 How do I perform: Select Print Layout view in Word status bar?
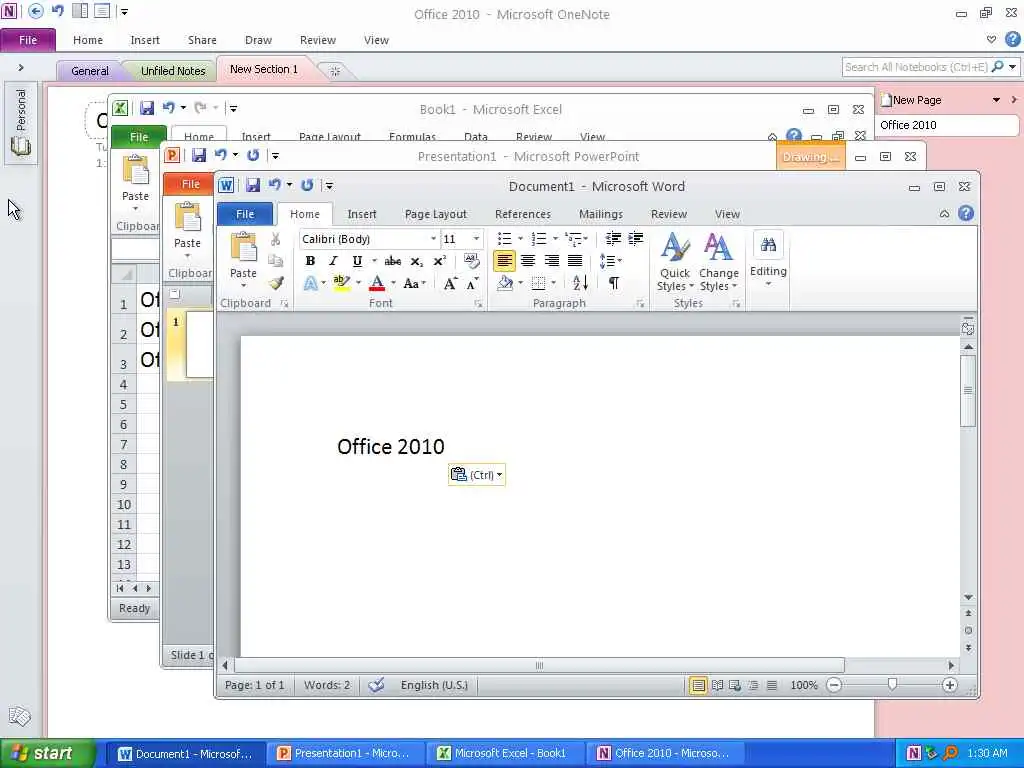point(698,685)
